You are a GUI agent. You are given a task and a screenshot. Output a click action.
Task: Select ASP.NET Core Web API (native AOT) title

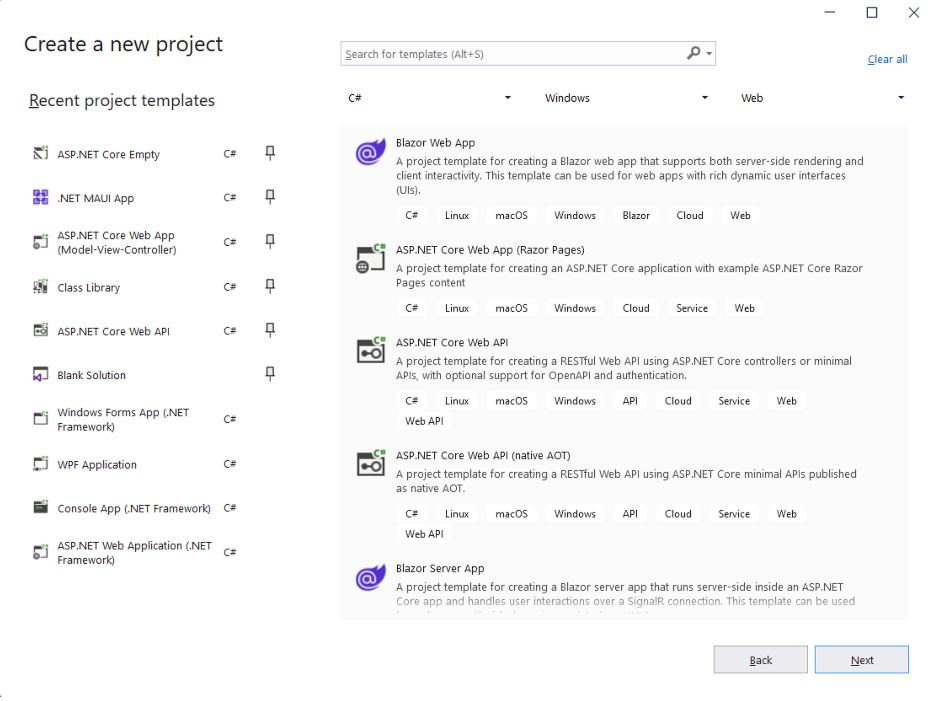(483, 456)
